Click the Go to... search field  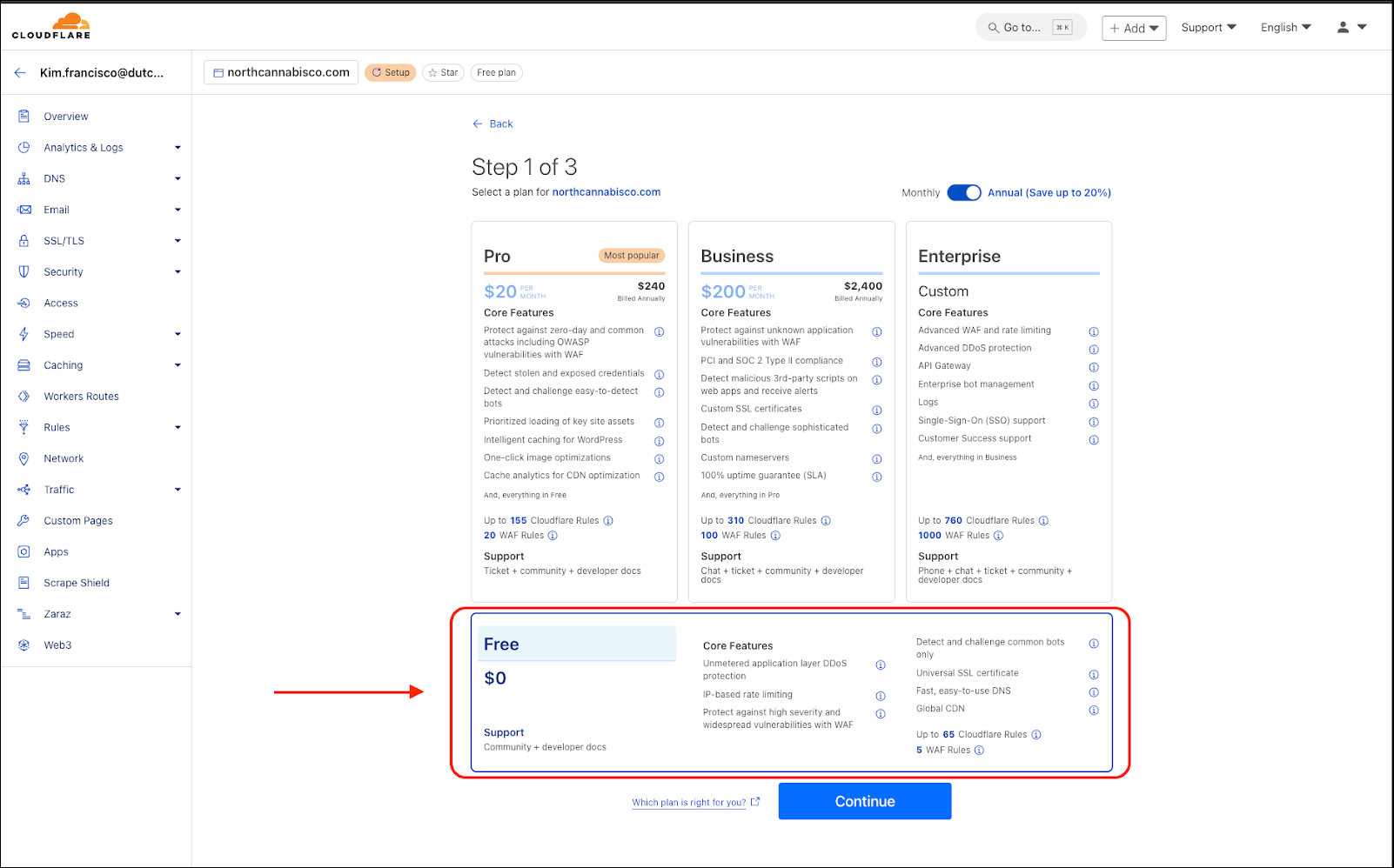tap(1031, 28)
